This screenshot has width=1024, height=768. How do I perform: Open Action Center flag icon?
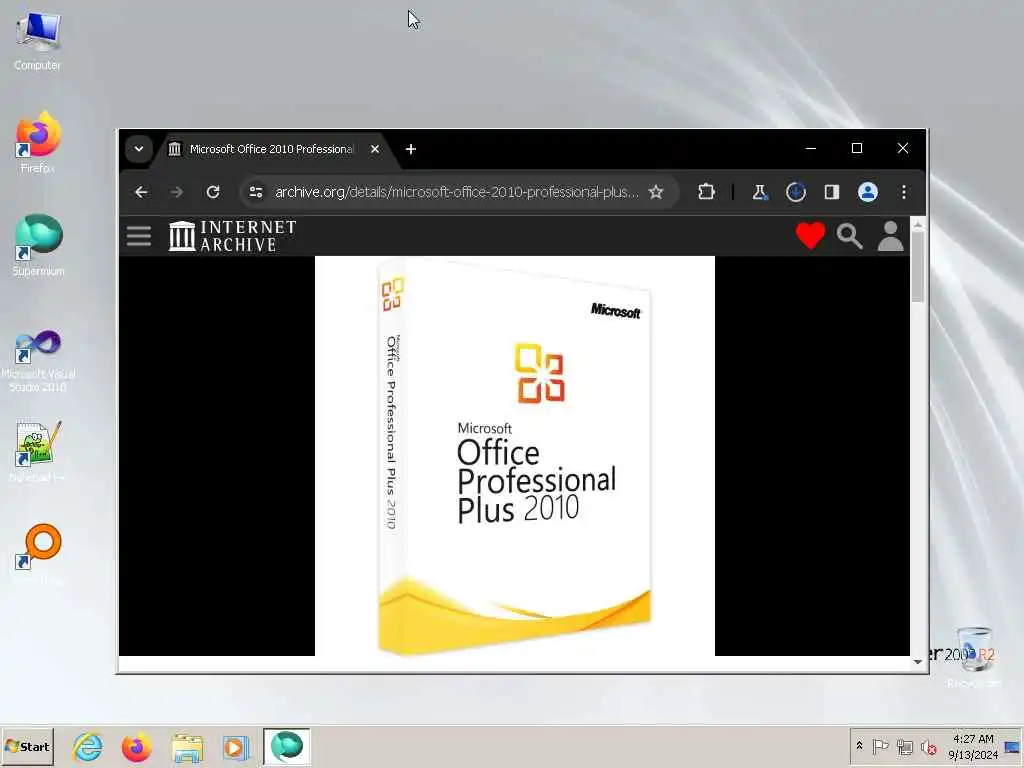pos(880,746)
